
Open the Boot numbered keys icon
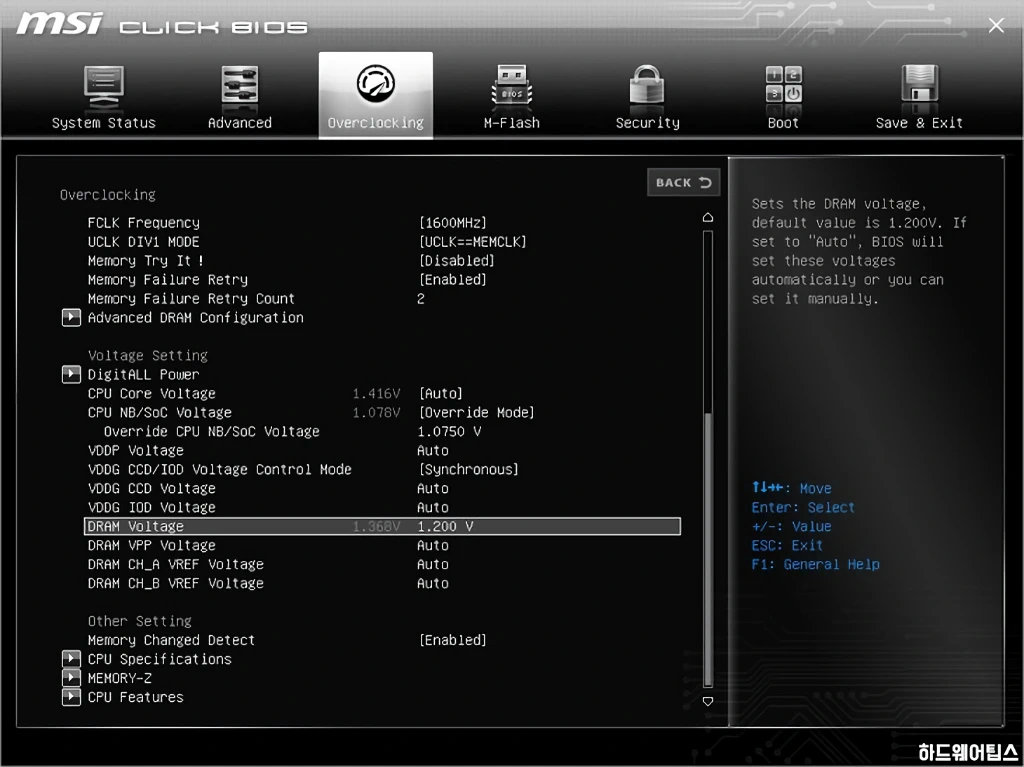tap(784, 85)
